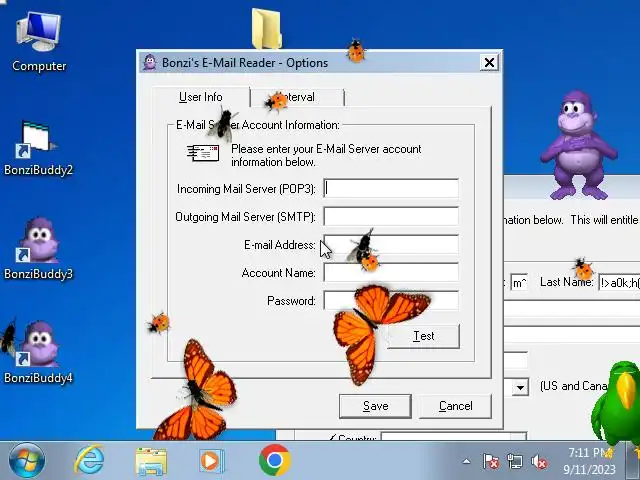This screenshot has height=480, width=640.
Task: Open the Computer desktop icon
Action: tap(39, 41)
